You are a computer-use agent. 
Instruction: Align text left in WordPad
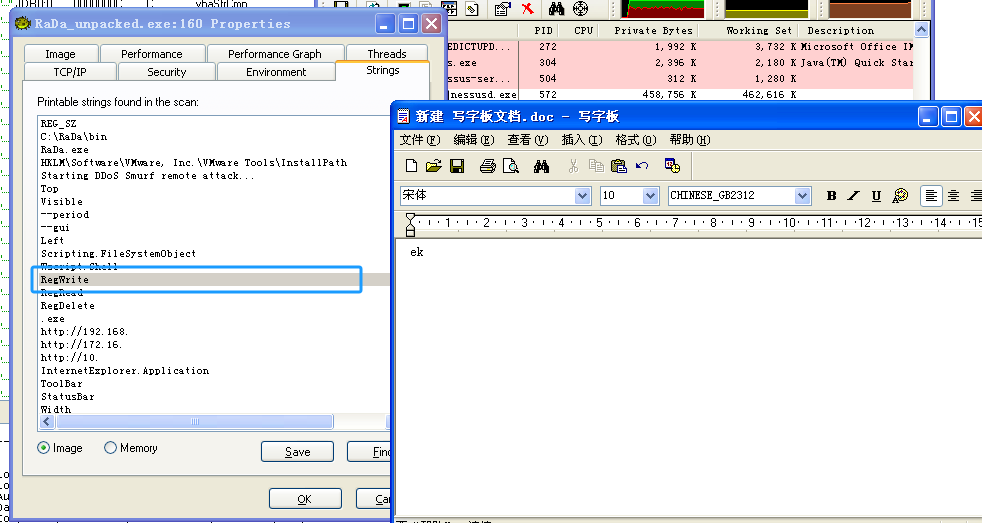click(x=931, y=195)
